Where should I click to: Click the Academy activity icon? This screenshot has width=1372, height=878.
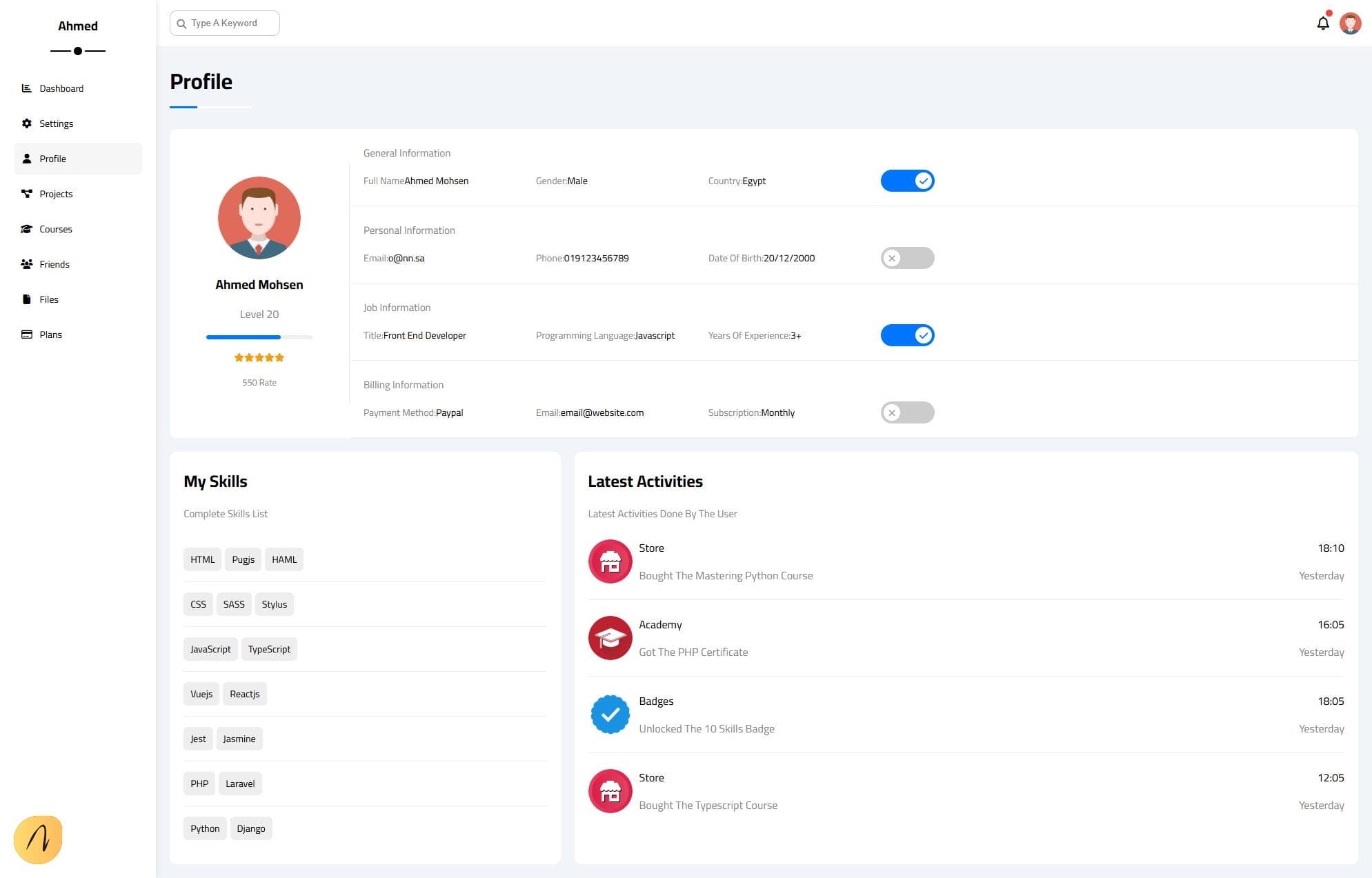[x=610, y=638]
